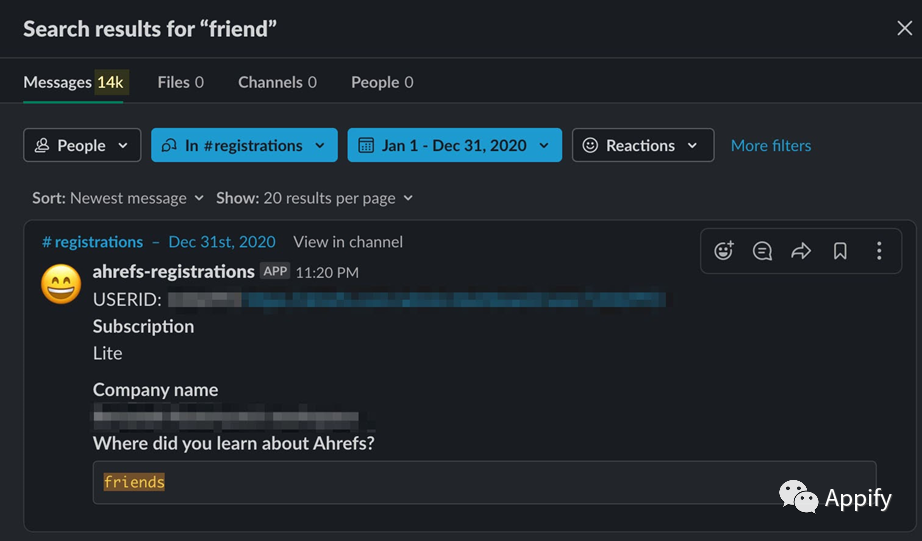The width and height of the screenshot is (922, 541).
Task: Add a reaction to the ahrefs-registrations message
Action: coord(723,251)
